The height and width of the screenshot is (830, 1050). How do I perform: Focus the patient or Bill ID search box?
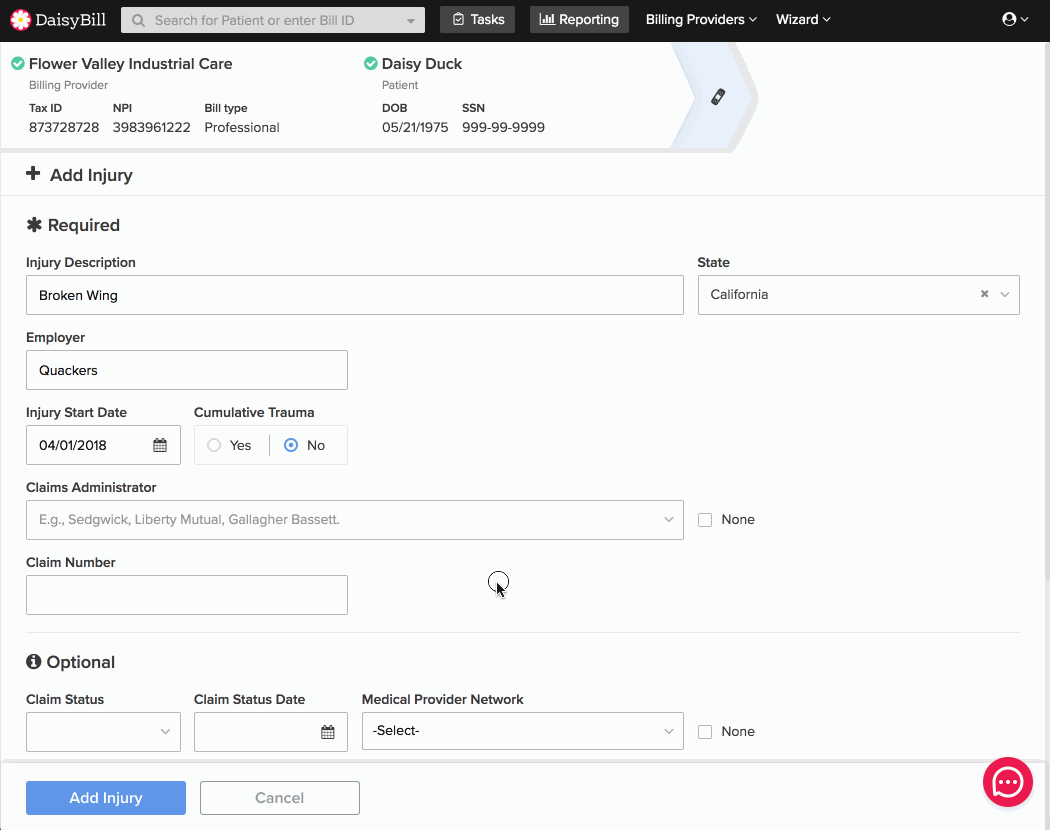273,20
